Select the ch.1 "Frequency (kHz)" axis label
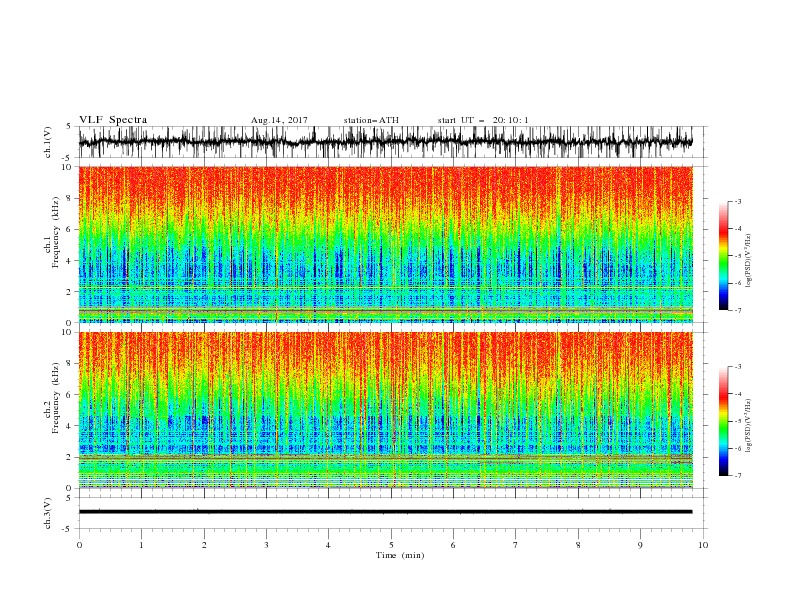This screenshot has height=612, width=792. click(x=57, y=233)
